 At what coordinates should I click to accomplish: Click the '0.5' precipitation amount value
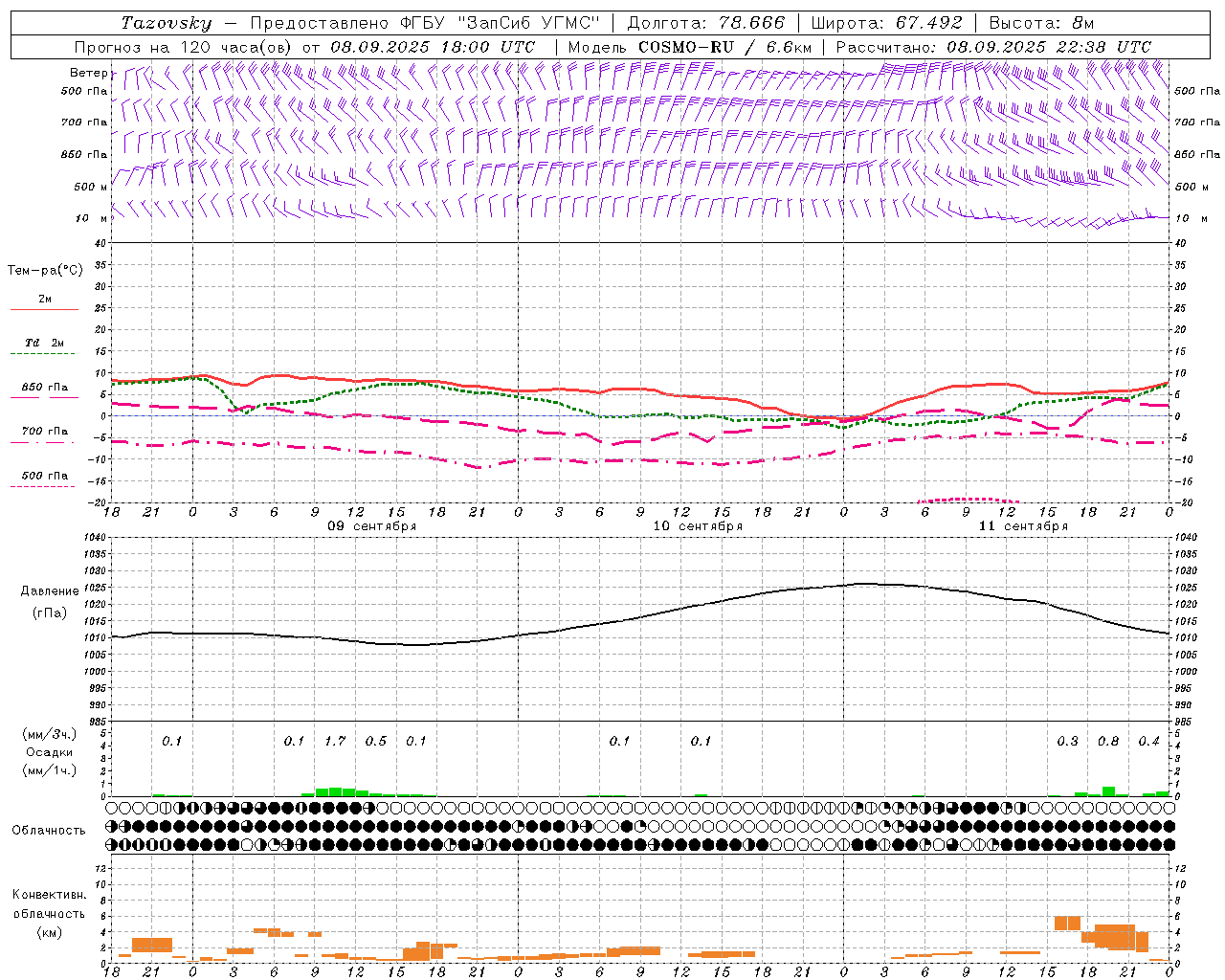(x=376, y=741)
